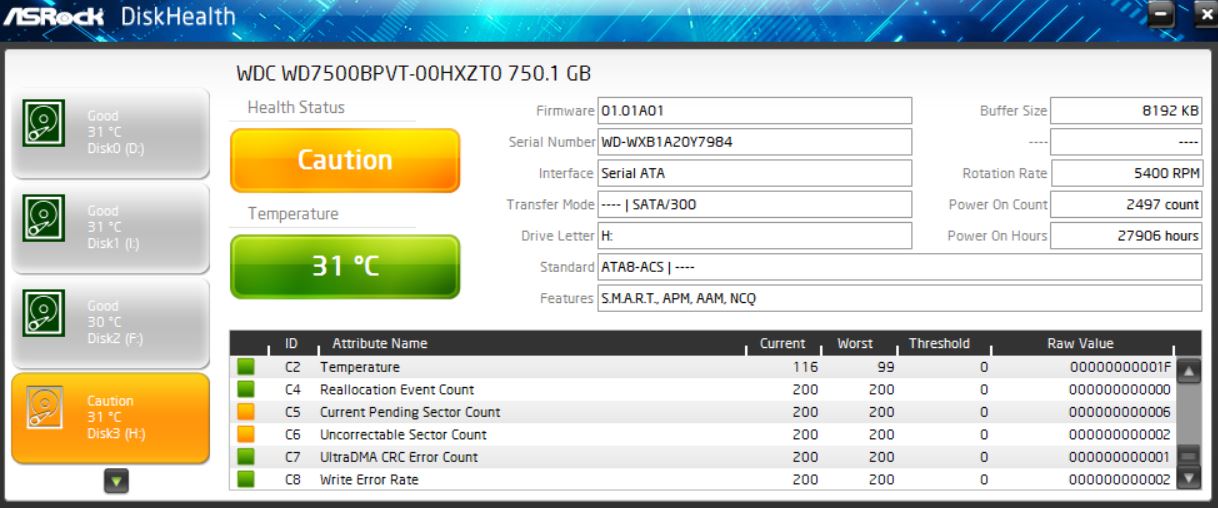Select the Current Pending Sector Count row name
Image resolution: width=1218 pixels, height=508 pixels.
coord(410,412)
